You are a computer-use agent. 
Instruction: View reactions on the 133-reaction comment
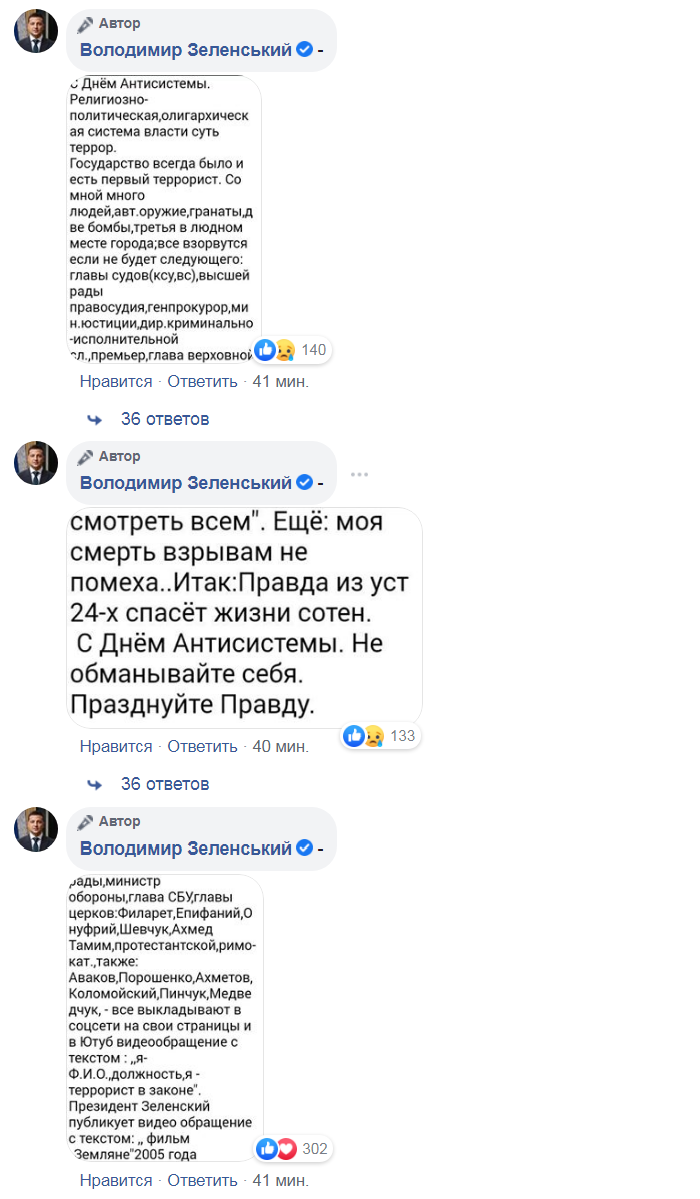[379, 736]
